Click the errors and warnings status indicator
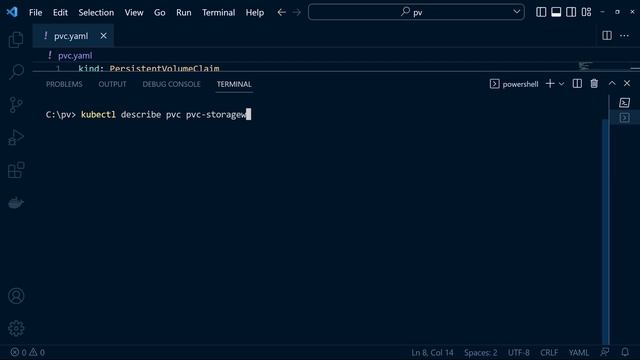The width and height of the screenshot is (640, 360). (27, 352)
